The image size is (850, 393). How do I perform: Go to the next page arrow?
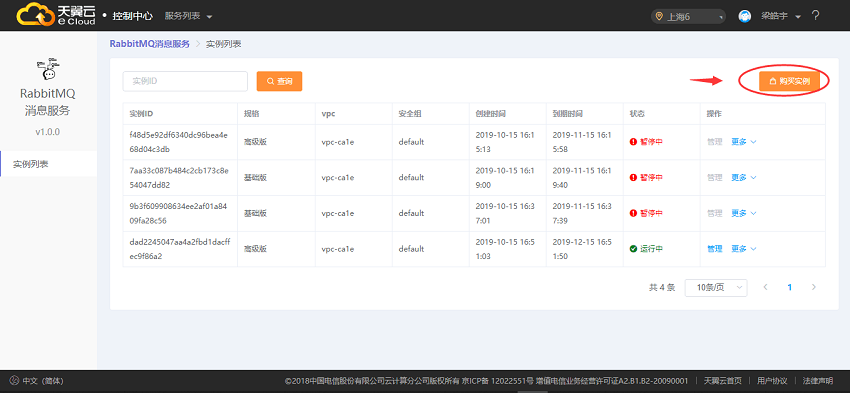pos(813,287)
